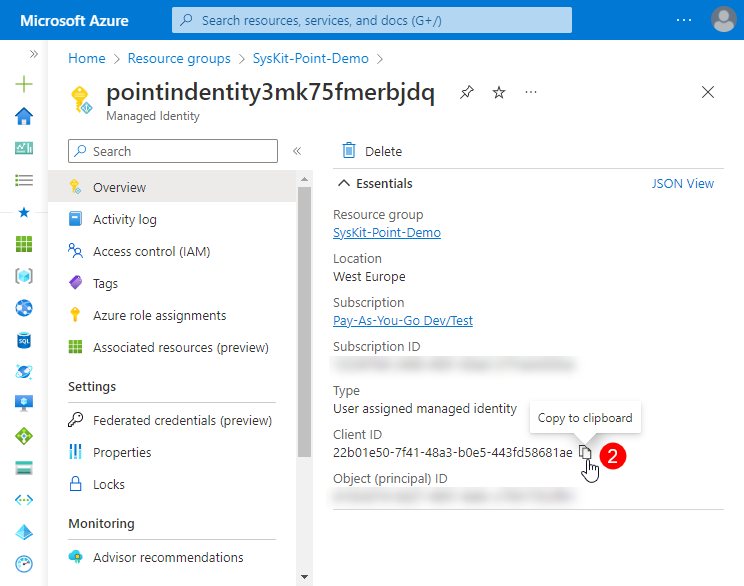
Task: Open Load balancers green diamond icon
Action: [24, 436]
